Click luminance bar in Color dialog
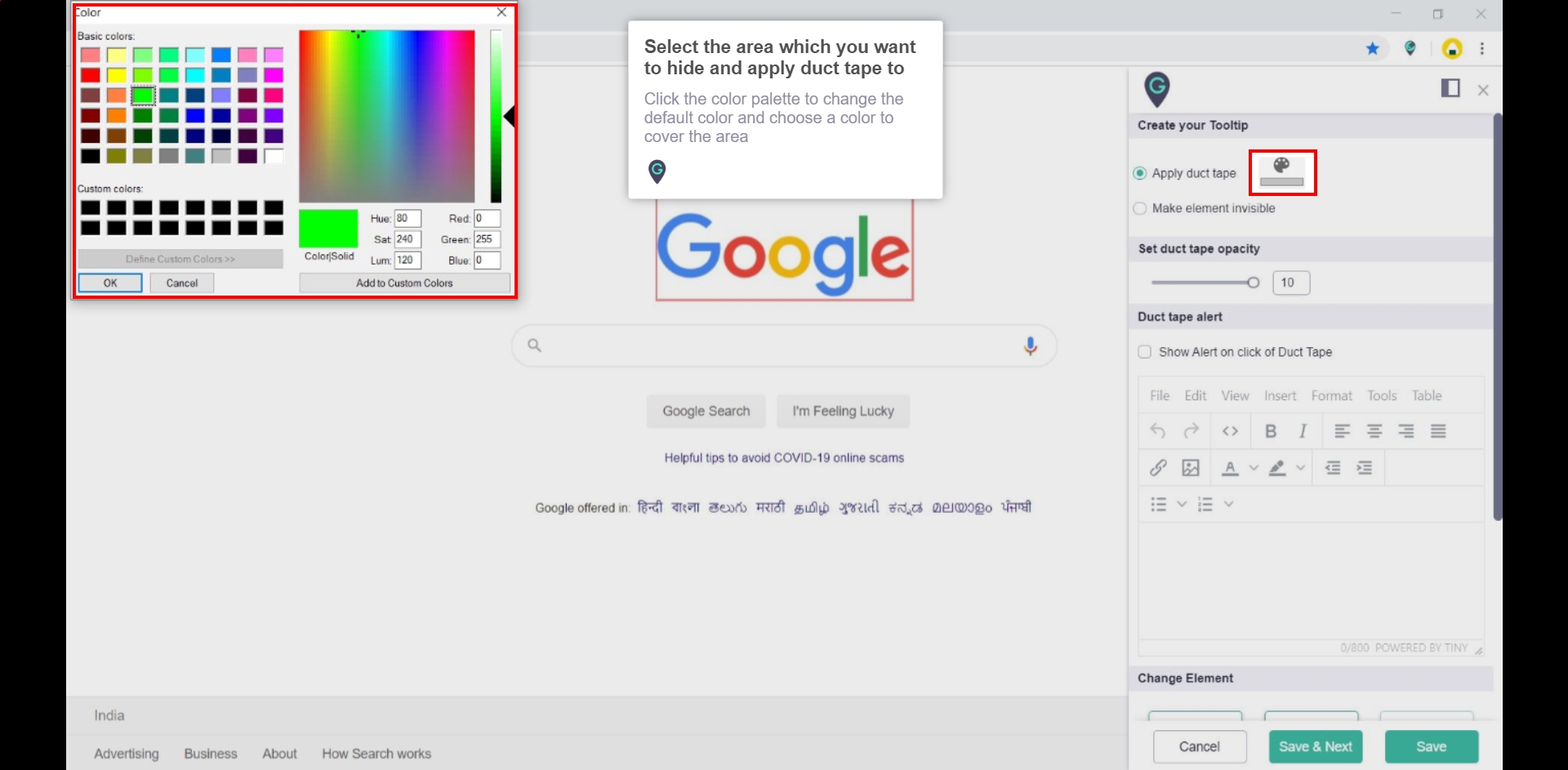Screen dimensions: 1568x770 (x=496, y=116)
